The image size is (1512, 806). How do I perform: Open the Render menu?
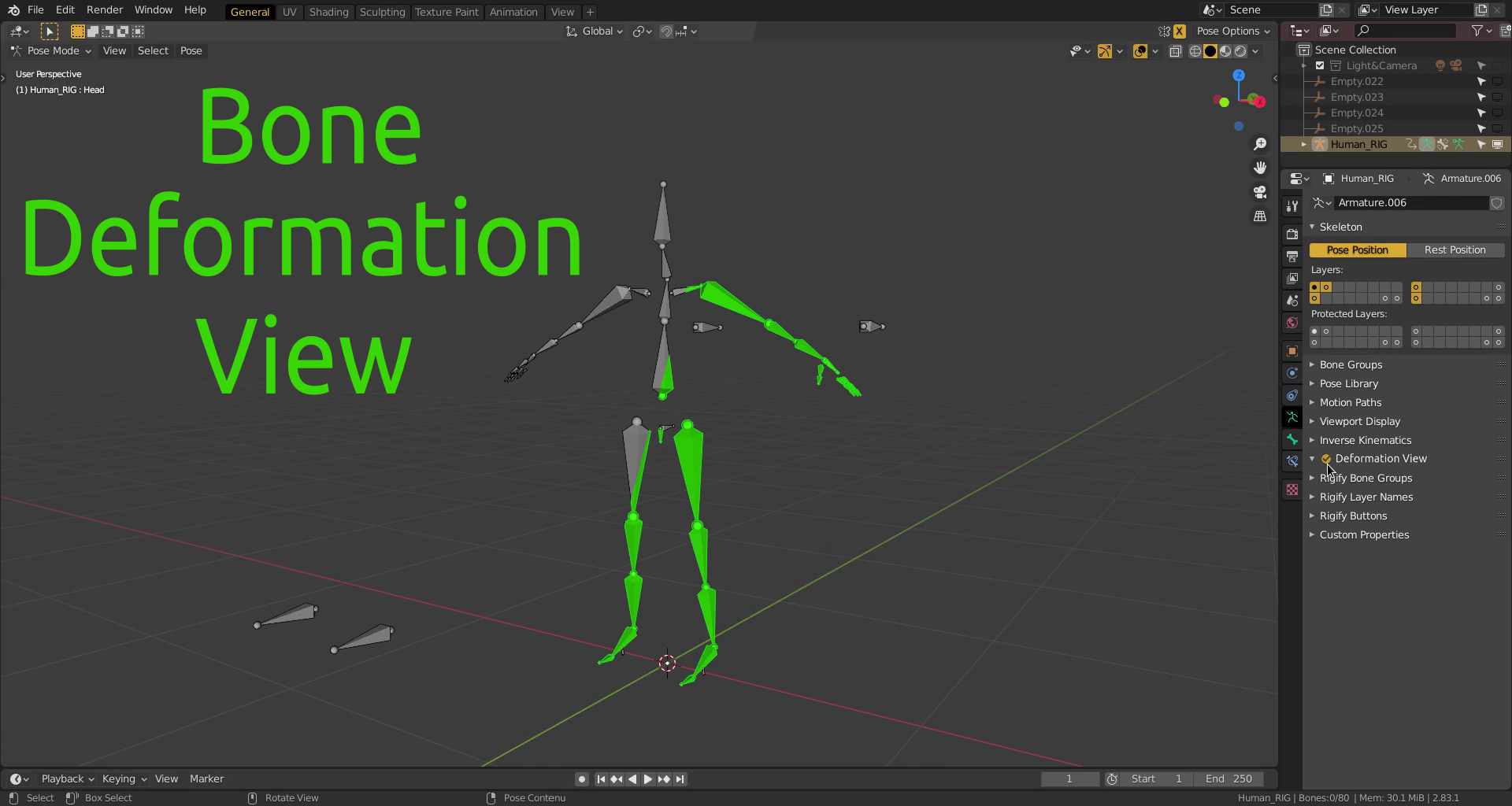(x=105, y=10)
